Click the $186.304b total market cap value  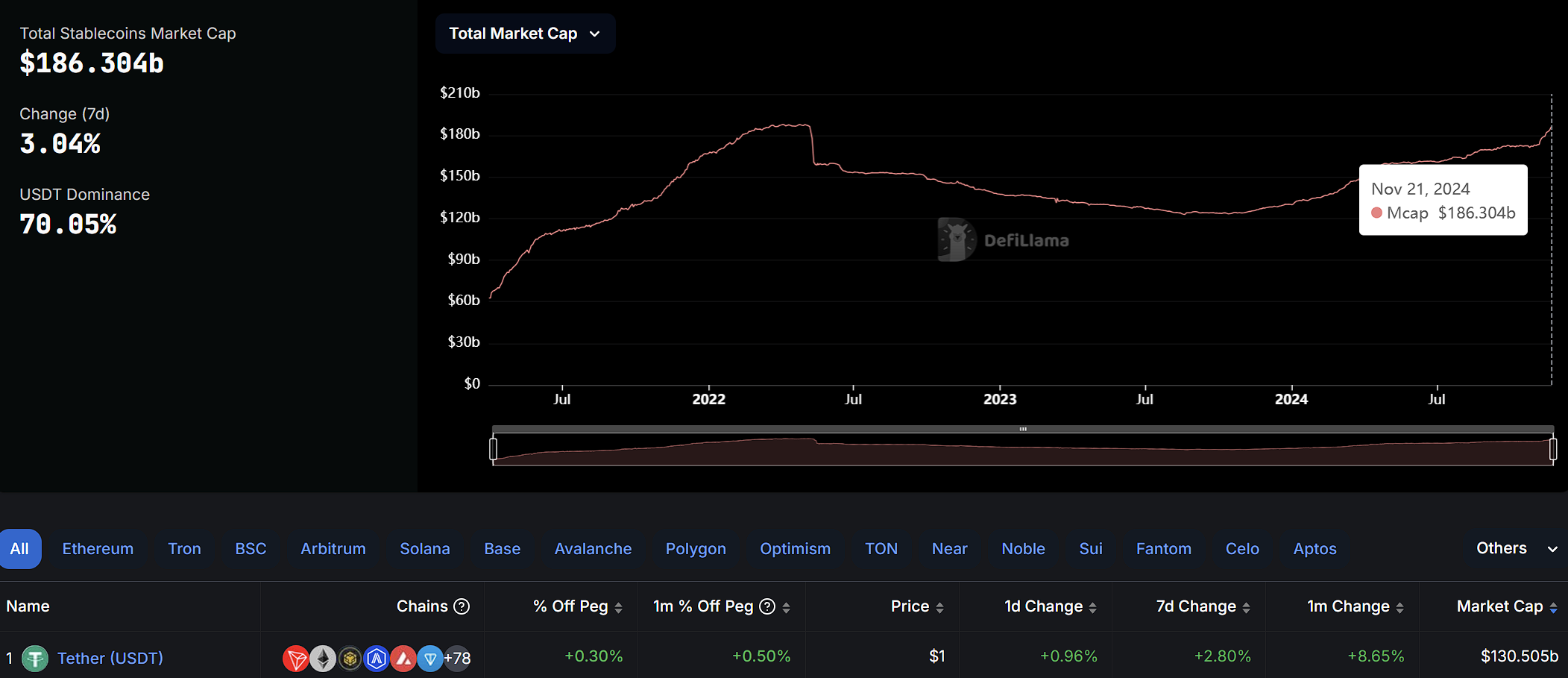coord(92,63)
